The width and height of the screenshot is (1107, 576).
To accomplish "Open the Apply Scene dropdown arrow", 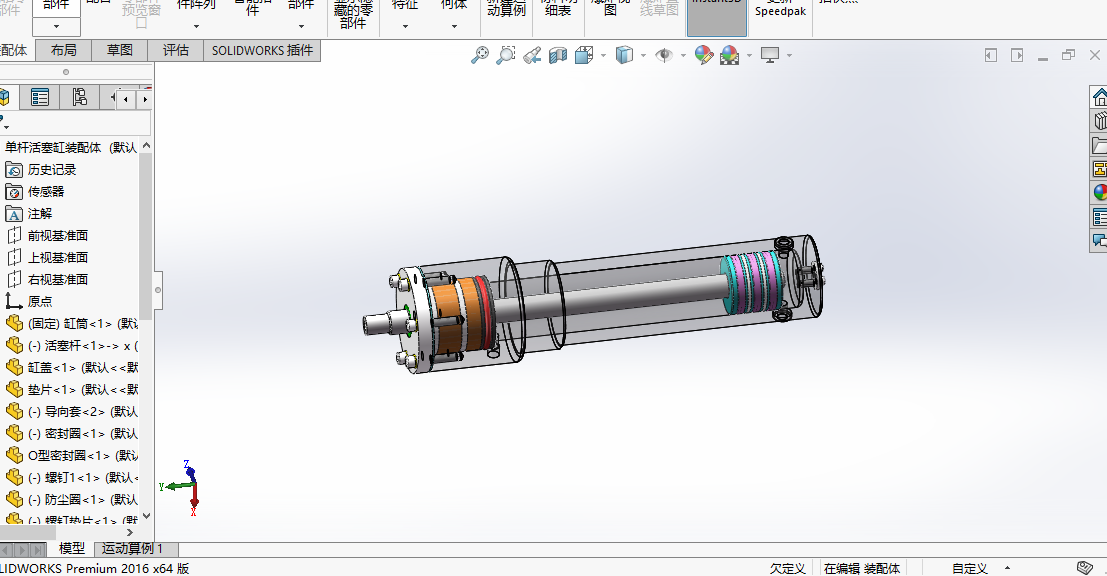I will coord(749,55).
